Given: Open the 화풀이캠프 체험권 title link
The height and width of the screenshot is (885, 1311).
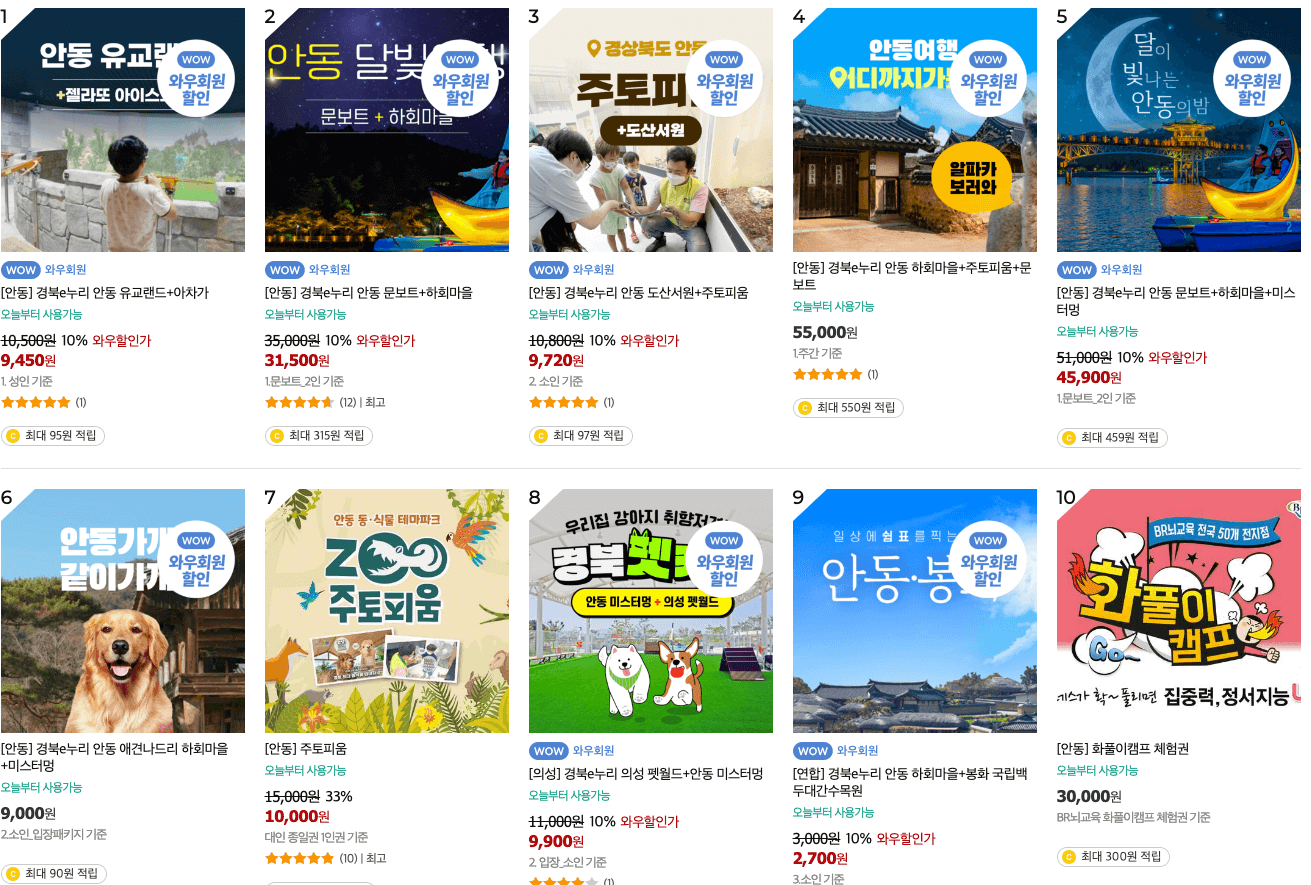Looking at the screenshot, I should click(1123, 749).
